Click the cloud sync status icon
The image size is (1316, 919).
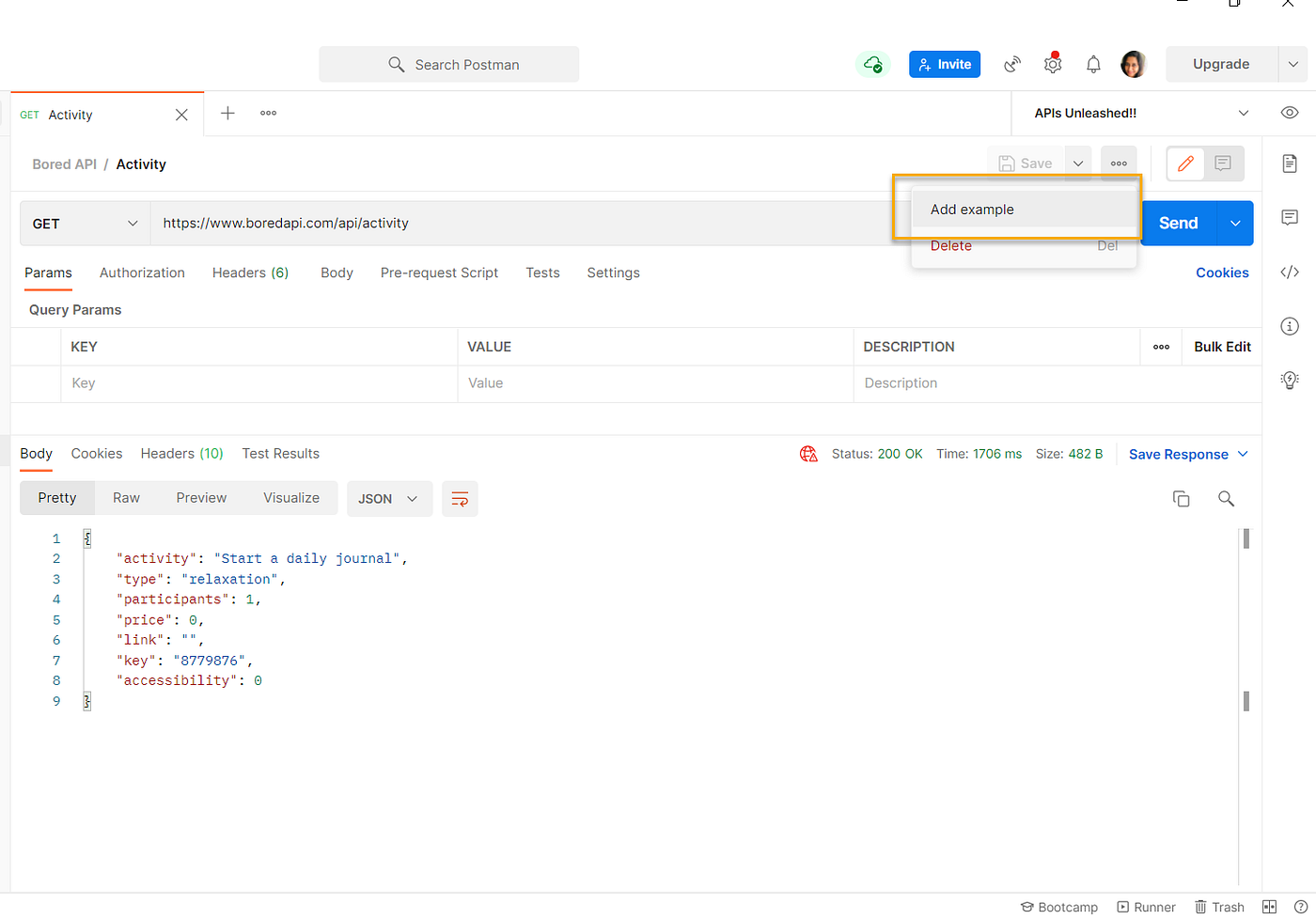[872, 64]
